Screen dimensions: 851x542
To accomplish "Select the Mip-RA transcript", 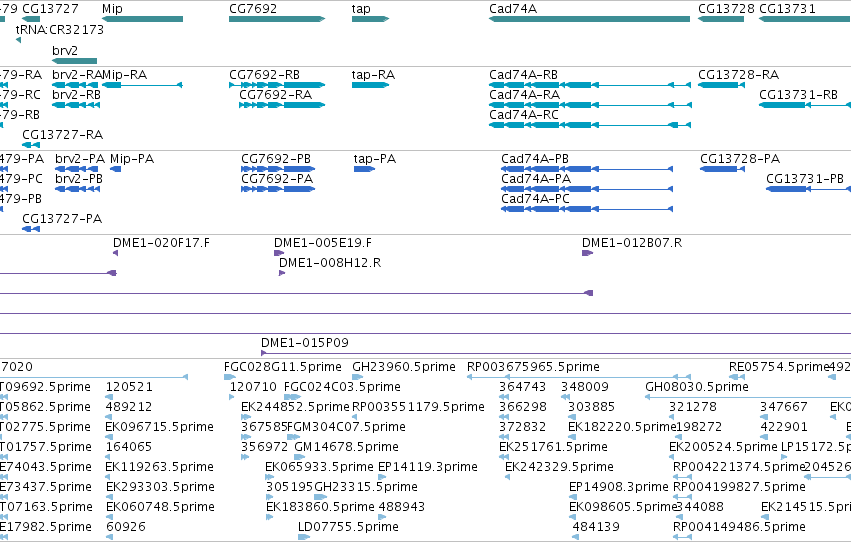I will [142, 85].
